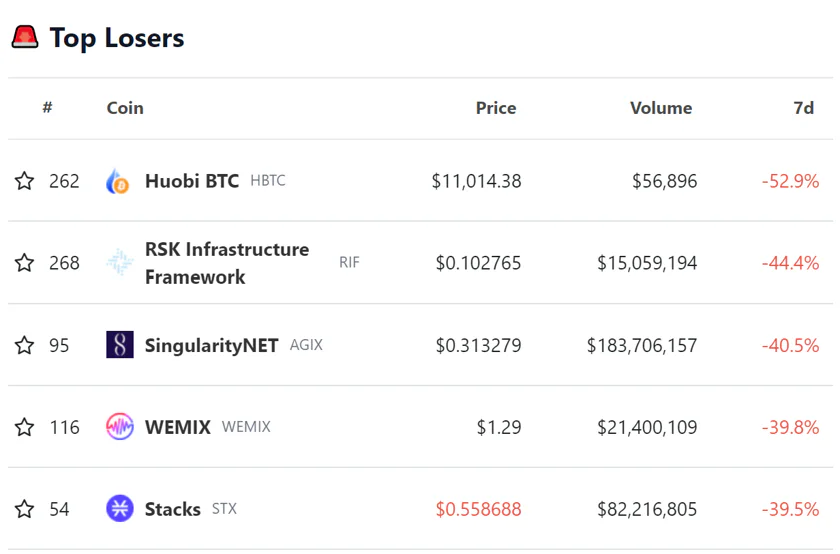Click the Huobi BTC coin logo
The width and height of the screenshot is (840, 554).
tap(119, 181)
